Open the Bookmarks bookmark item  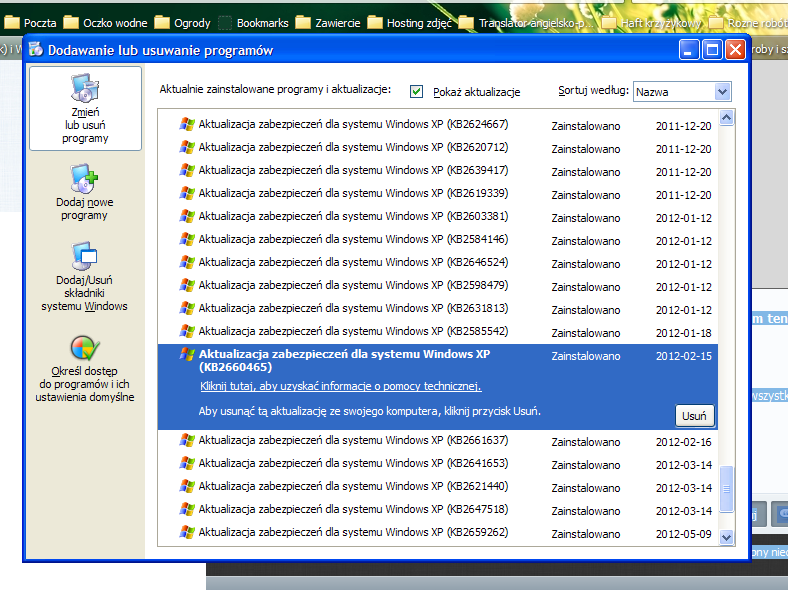tap(253, 23)
